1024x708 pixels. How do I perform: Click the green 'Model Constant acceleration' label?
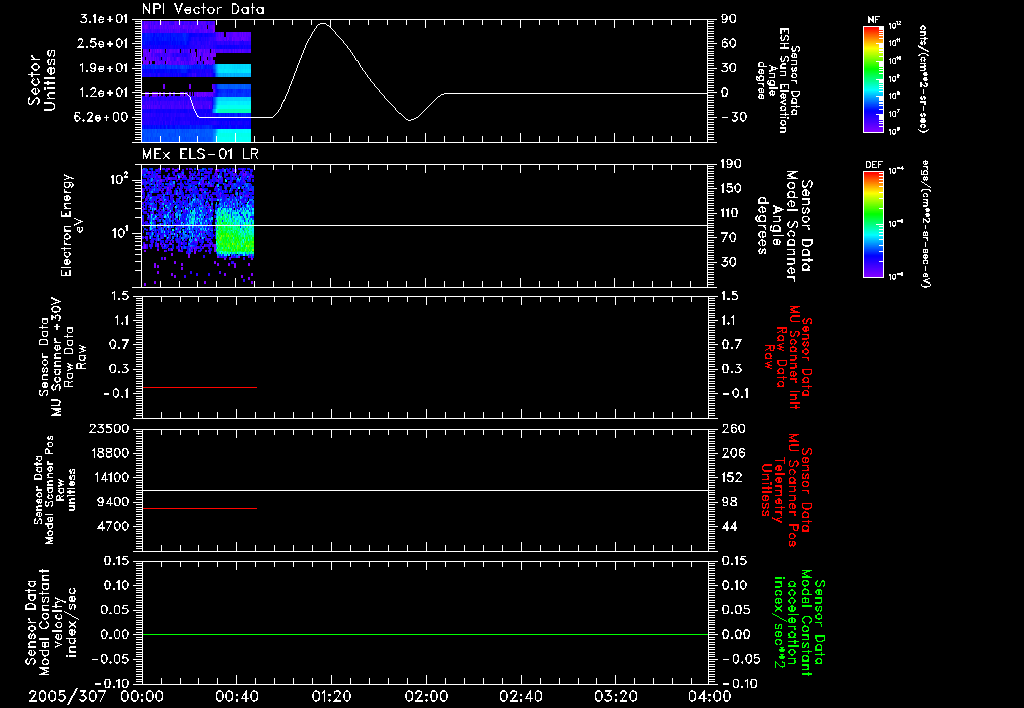[x=798, y=622]
